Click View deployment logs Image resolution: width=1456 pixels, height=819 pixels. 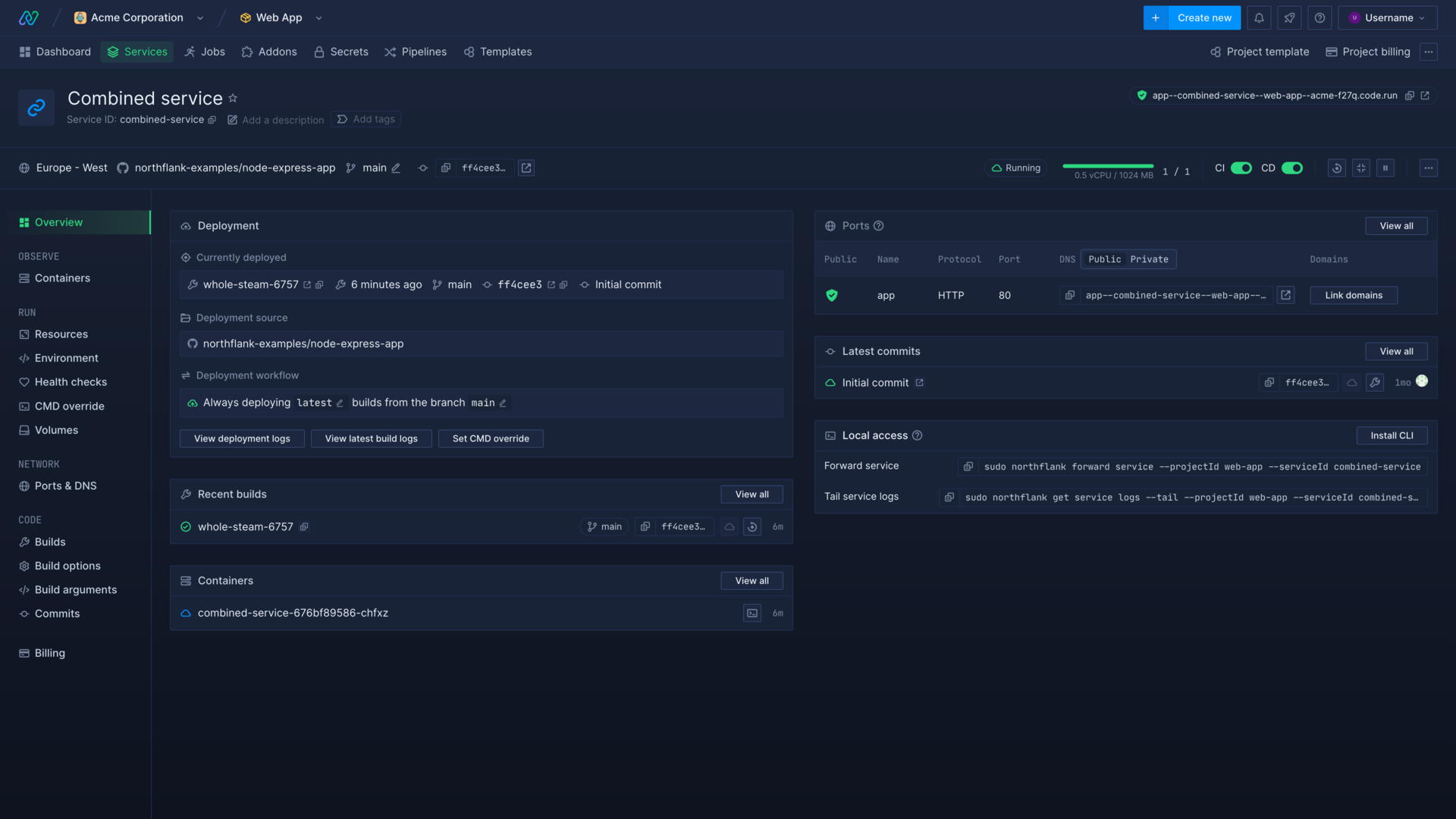242,438
